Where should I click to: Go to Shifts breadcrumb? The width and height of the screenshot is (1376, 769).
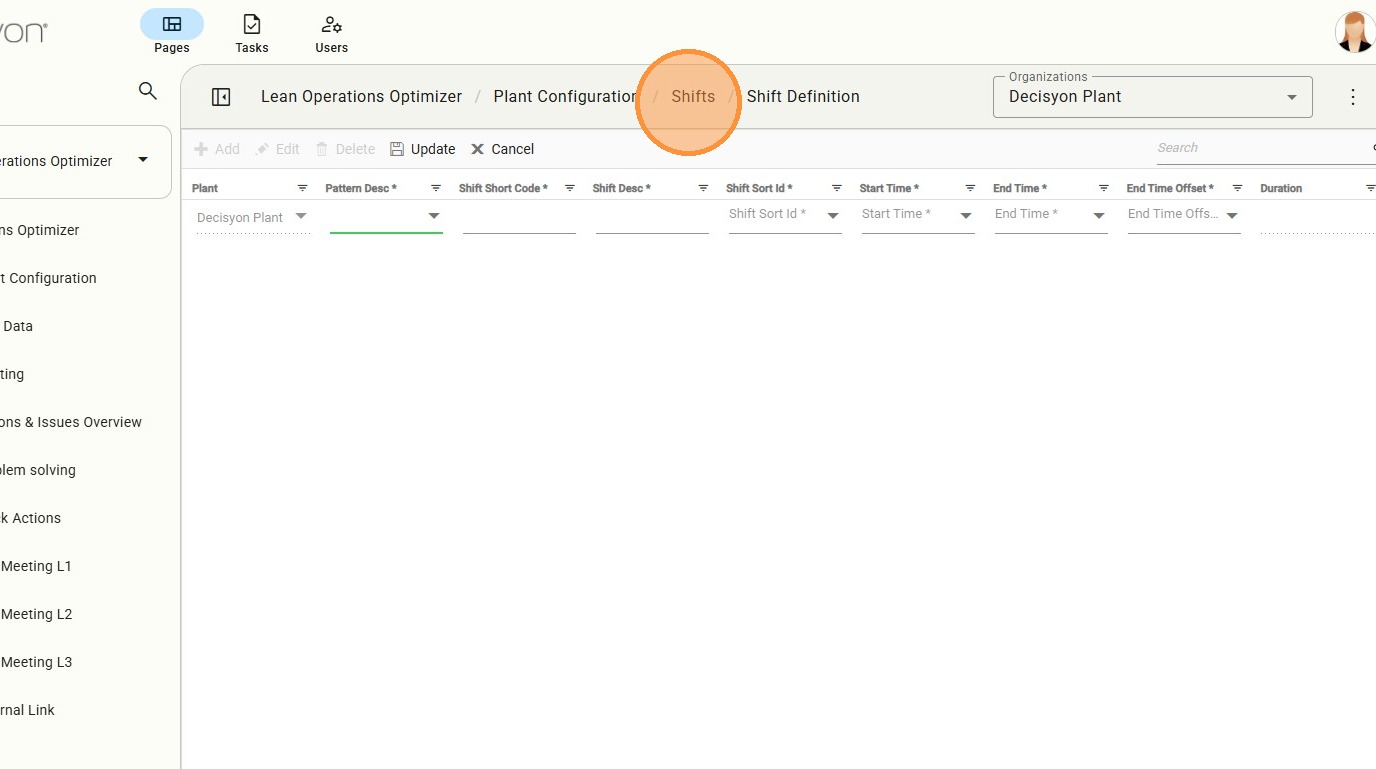coord(693,97)
